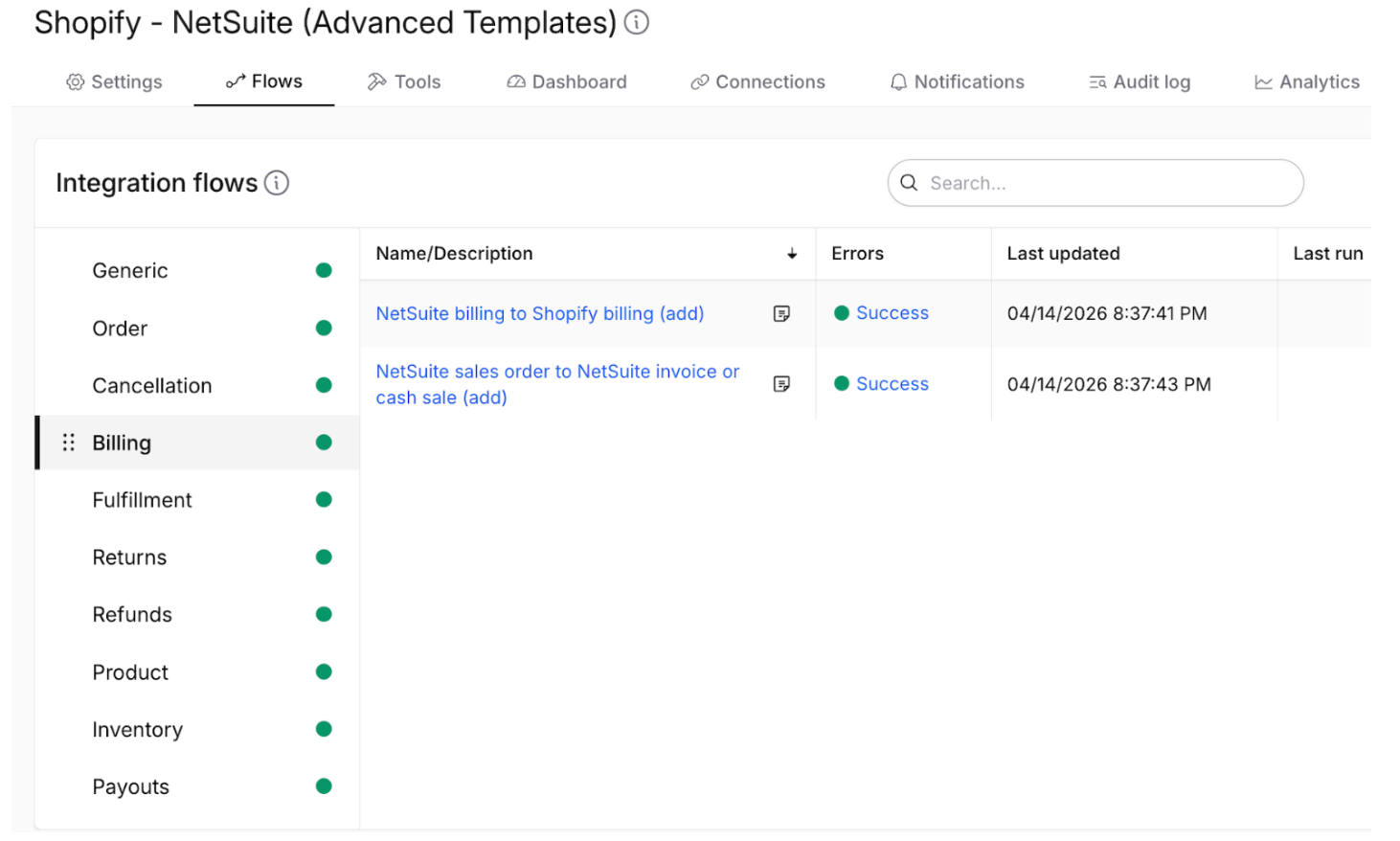Select the Cancellation flow group
This screenshot has height=841, width=1400.
coord(197,385)
